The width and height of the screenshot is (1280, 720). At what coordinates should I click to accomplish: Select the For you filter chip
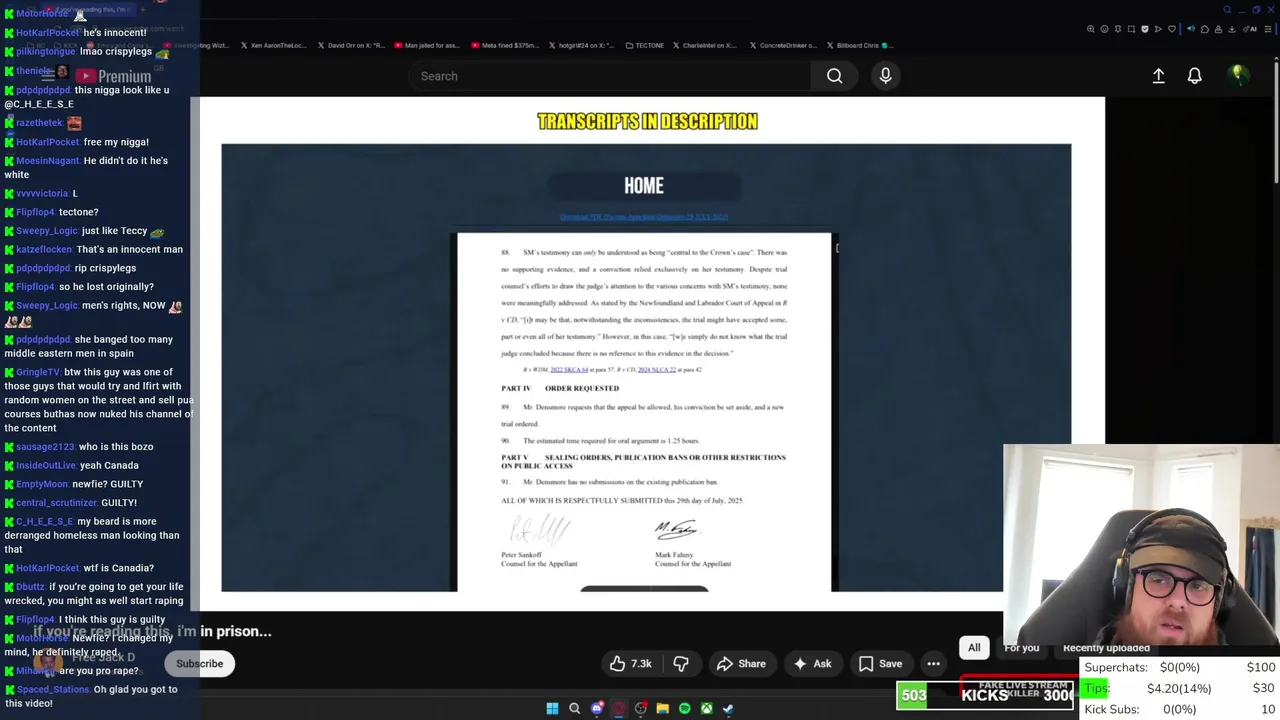tap(1021, 648)
